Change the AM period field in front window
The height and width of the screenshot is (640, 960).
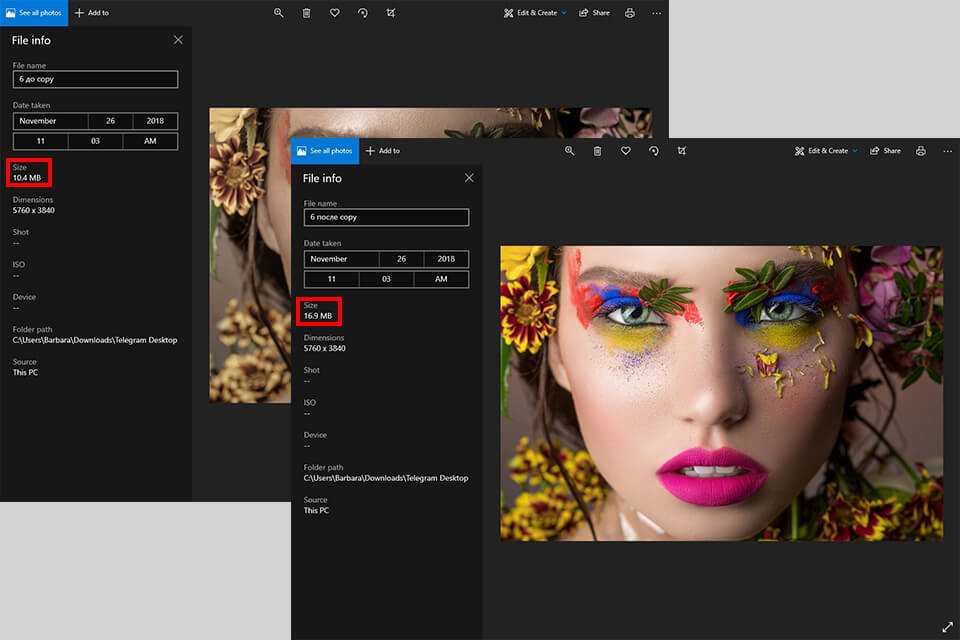click(x=441, y=280)
